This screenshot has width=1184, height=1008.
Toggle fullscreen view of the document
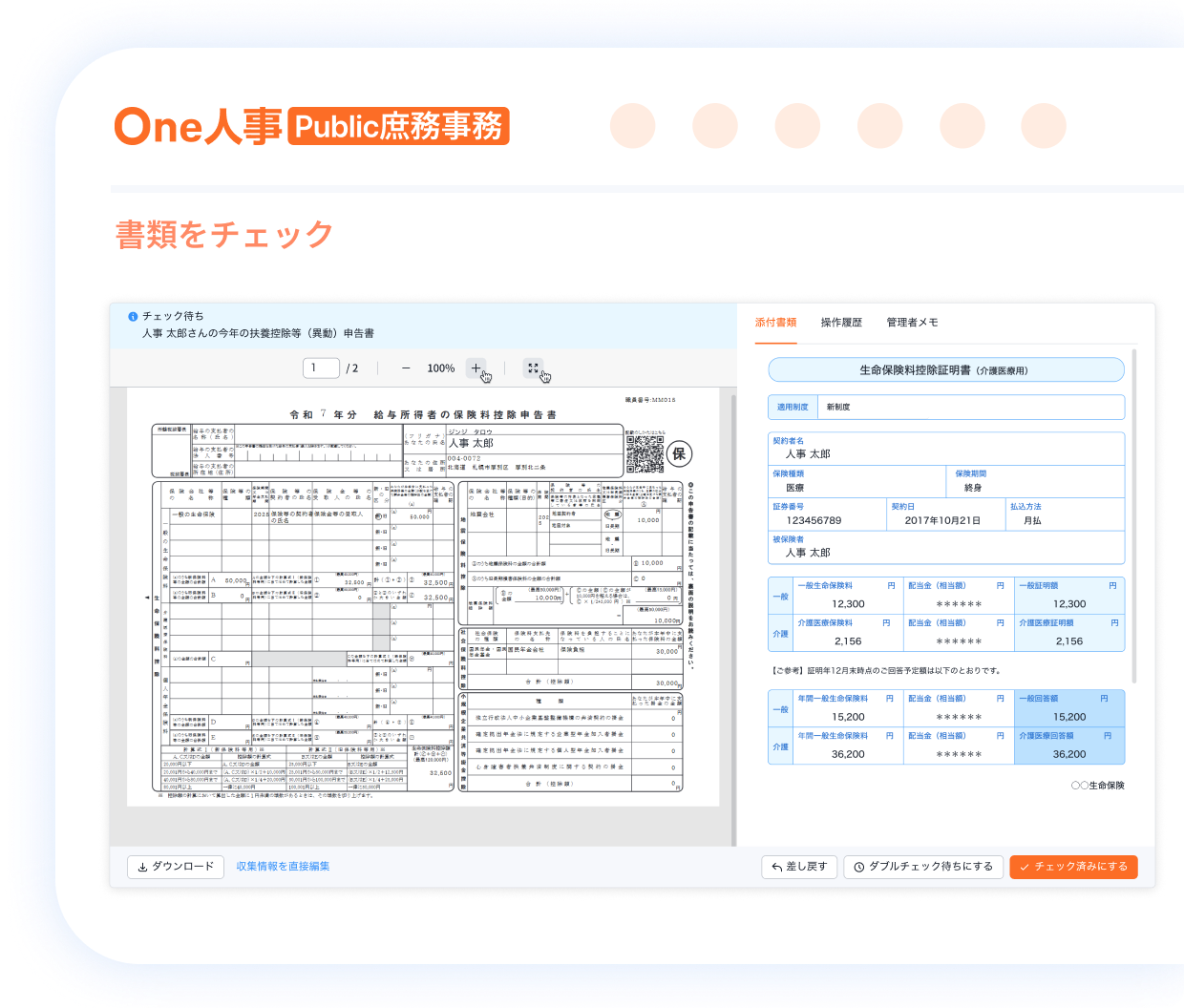click(533, 367)
